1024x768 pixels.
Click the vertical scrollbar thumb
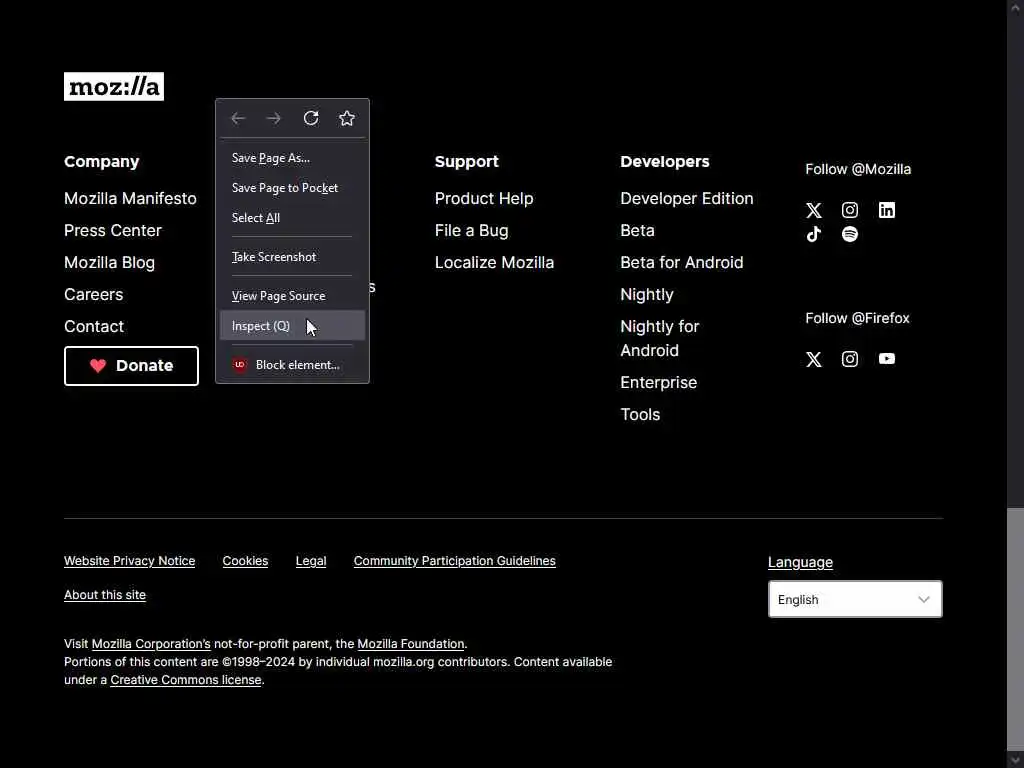(x=1015, y=628)
